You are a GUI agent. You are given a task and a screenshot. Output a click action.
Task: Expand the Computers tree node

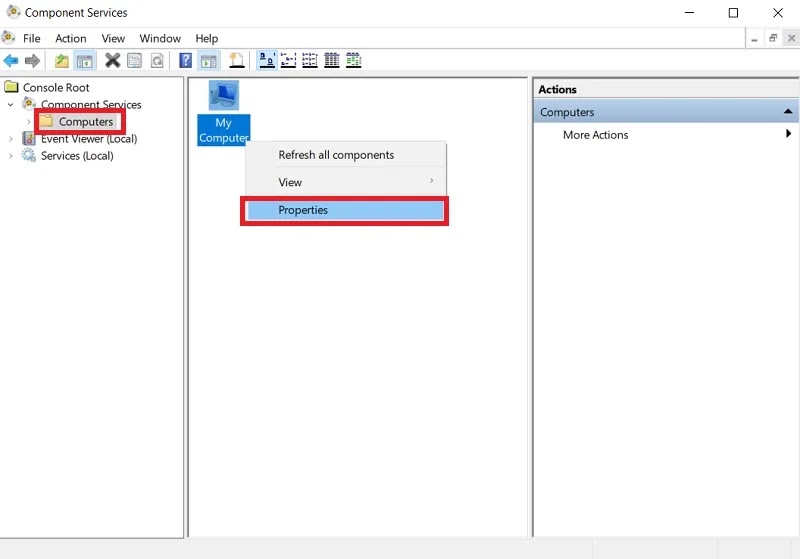(x=29, y=122)
